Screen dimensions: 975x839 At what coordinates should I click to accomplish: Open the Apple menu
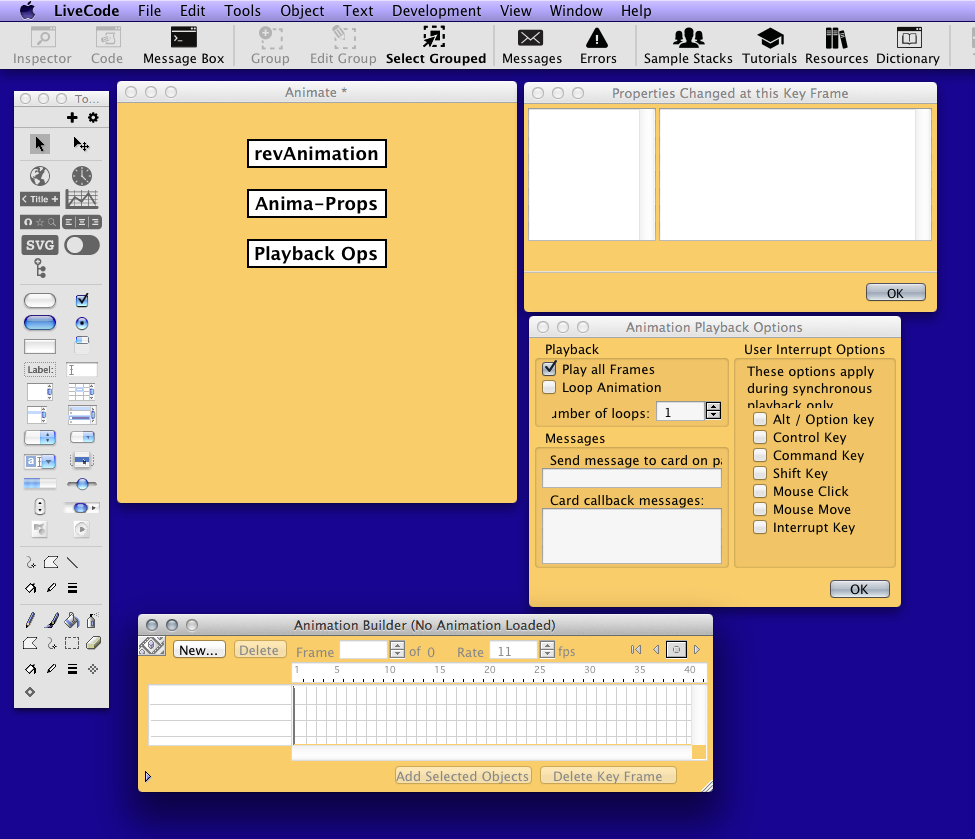point(28,11)
